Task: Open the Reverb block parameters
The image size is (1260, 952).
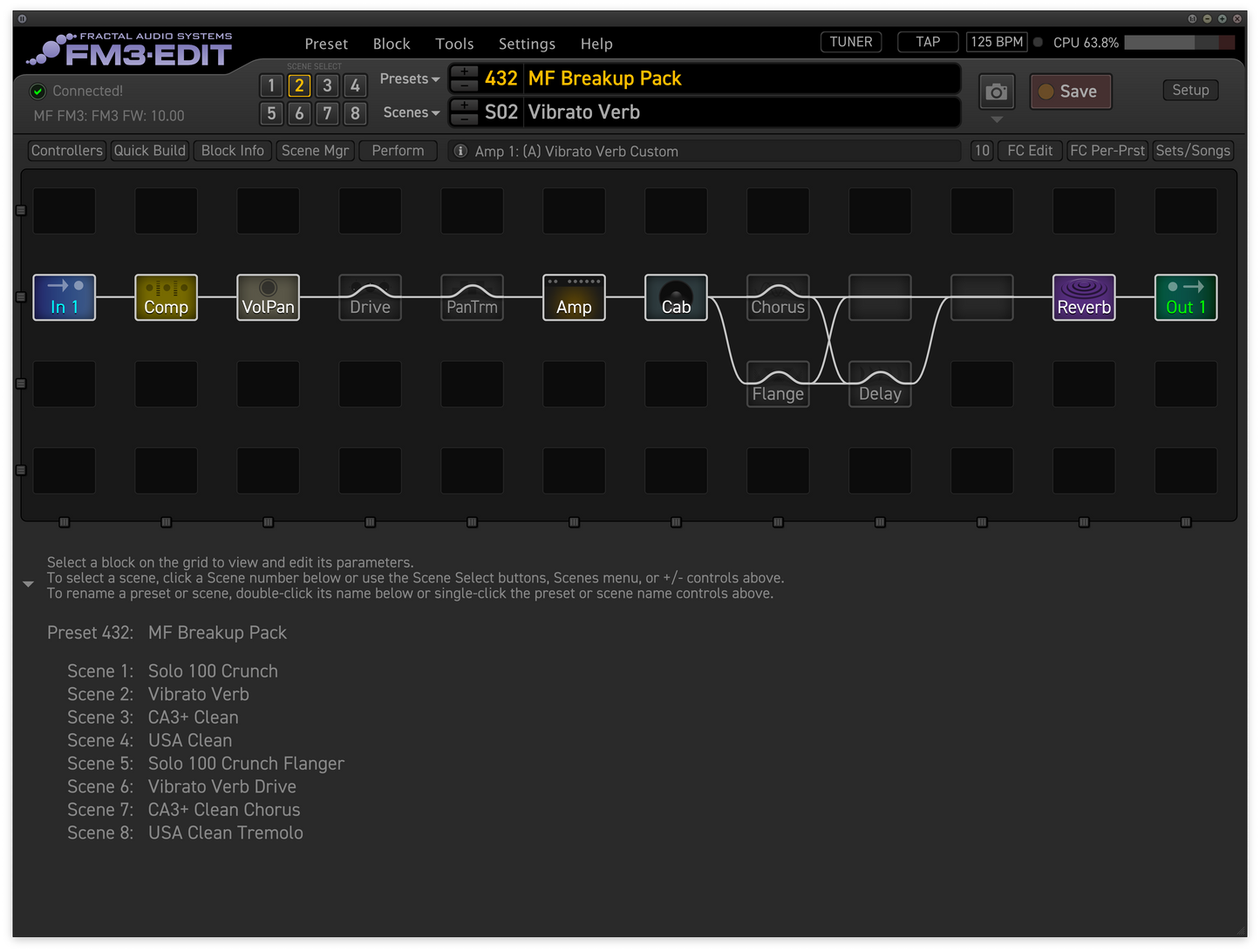Action: [x=1084, y=297]
